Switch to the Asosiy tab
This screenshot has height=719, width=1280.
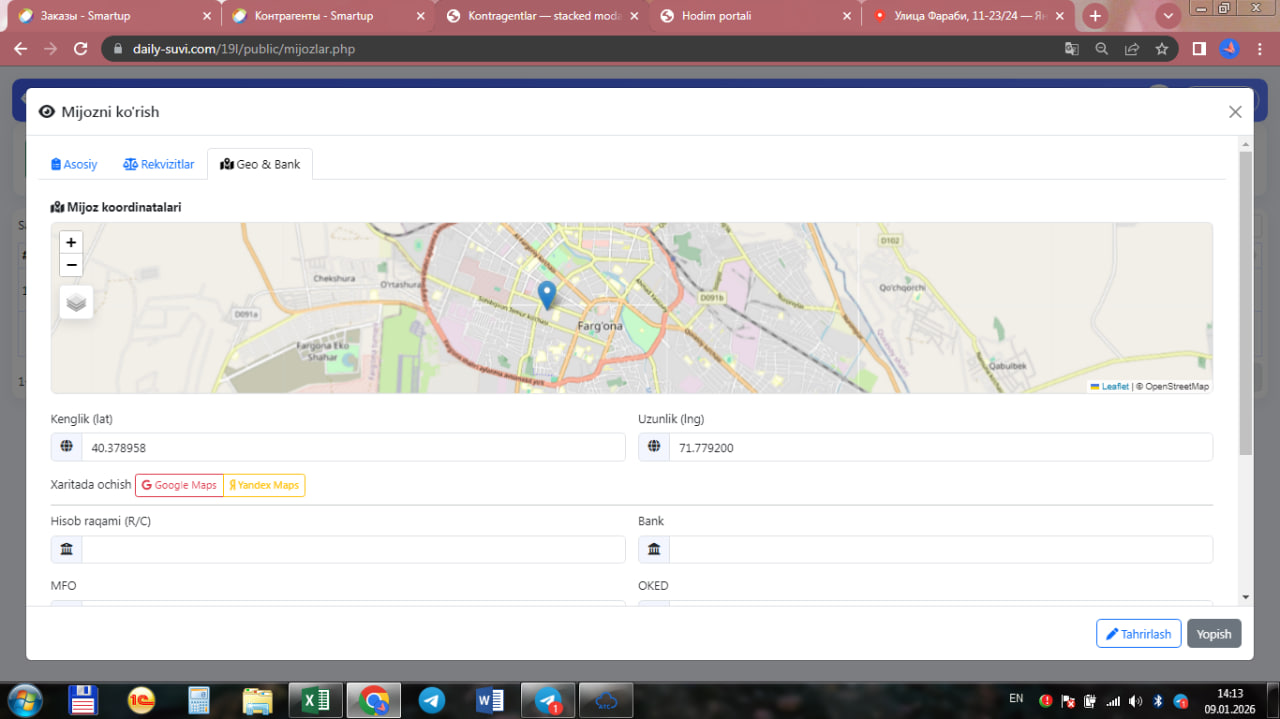point(74,164)
